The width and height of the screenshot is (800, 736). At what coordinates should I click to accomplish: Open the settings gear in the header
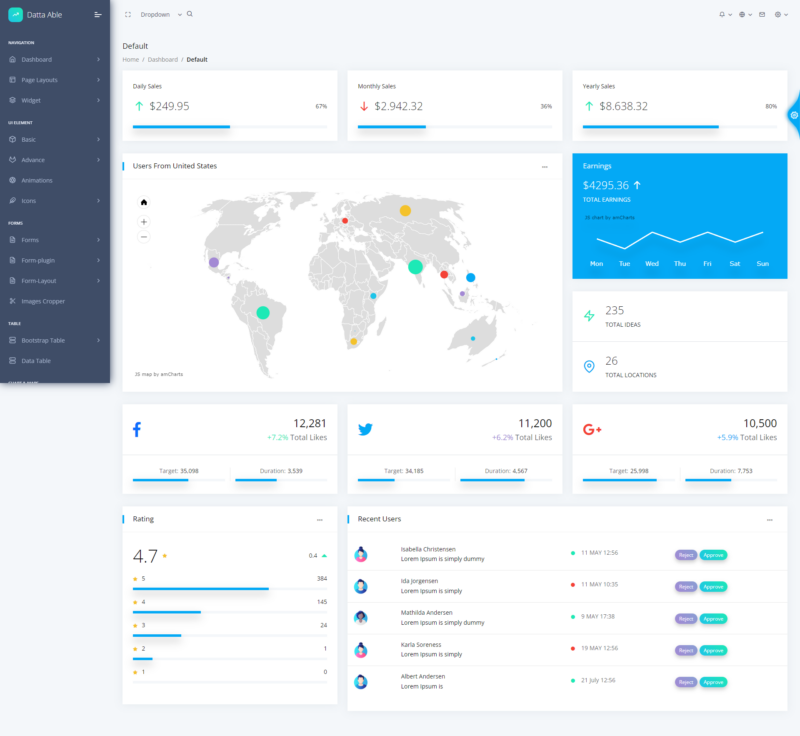[778, 14]
